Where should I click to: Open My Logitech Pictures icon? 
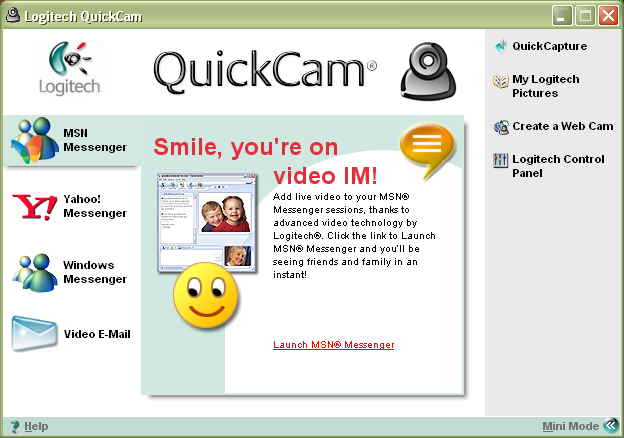[x=501, y=82]
